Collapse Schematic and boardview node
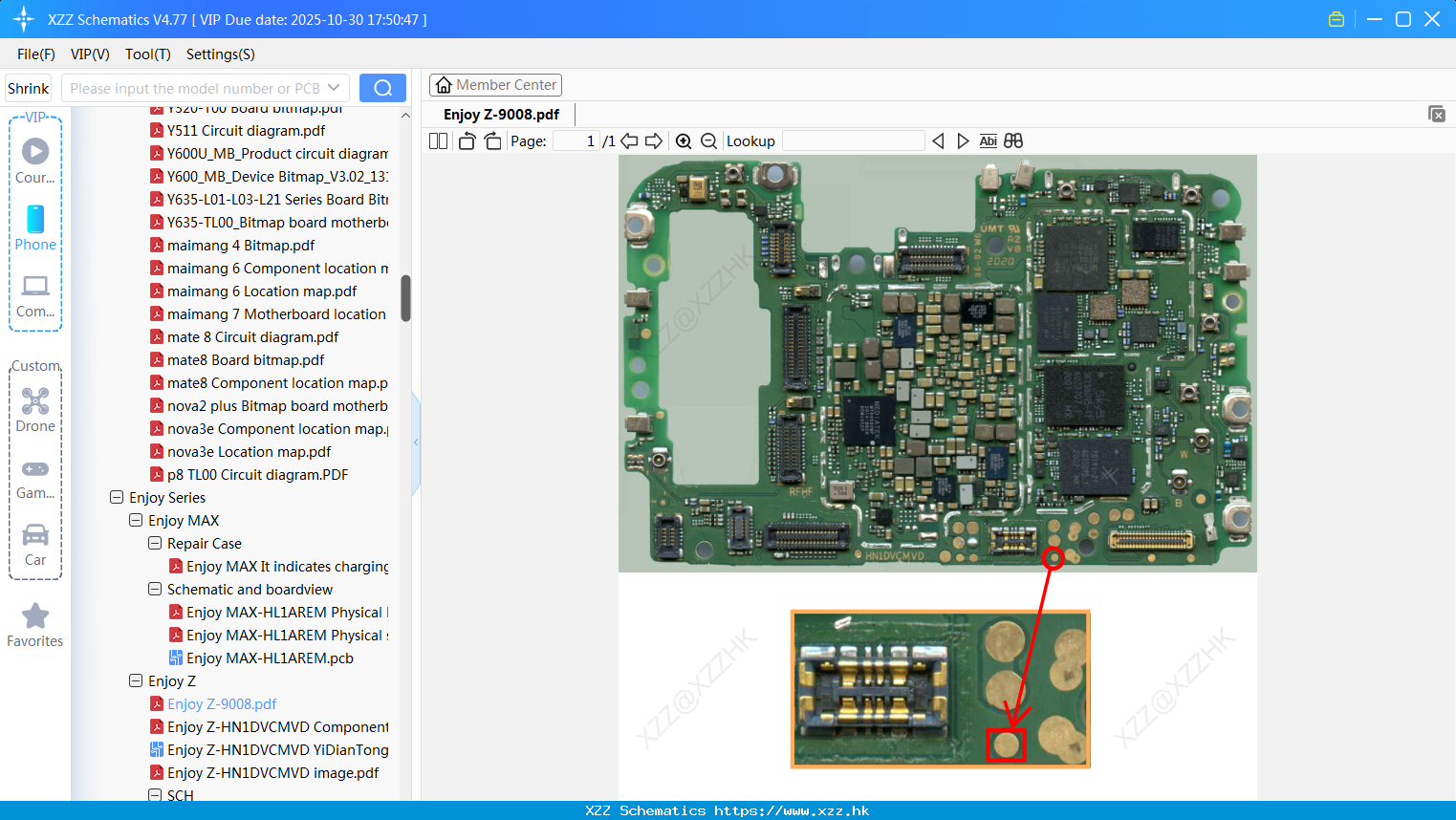 [155, 589]
